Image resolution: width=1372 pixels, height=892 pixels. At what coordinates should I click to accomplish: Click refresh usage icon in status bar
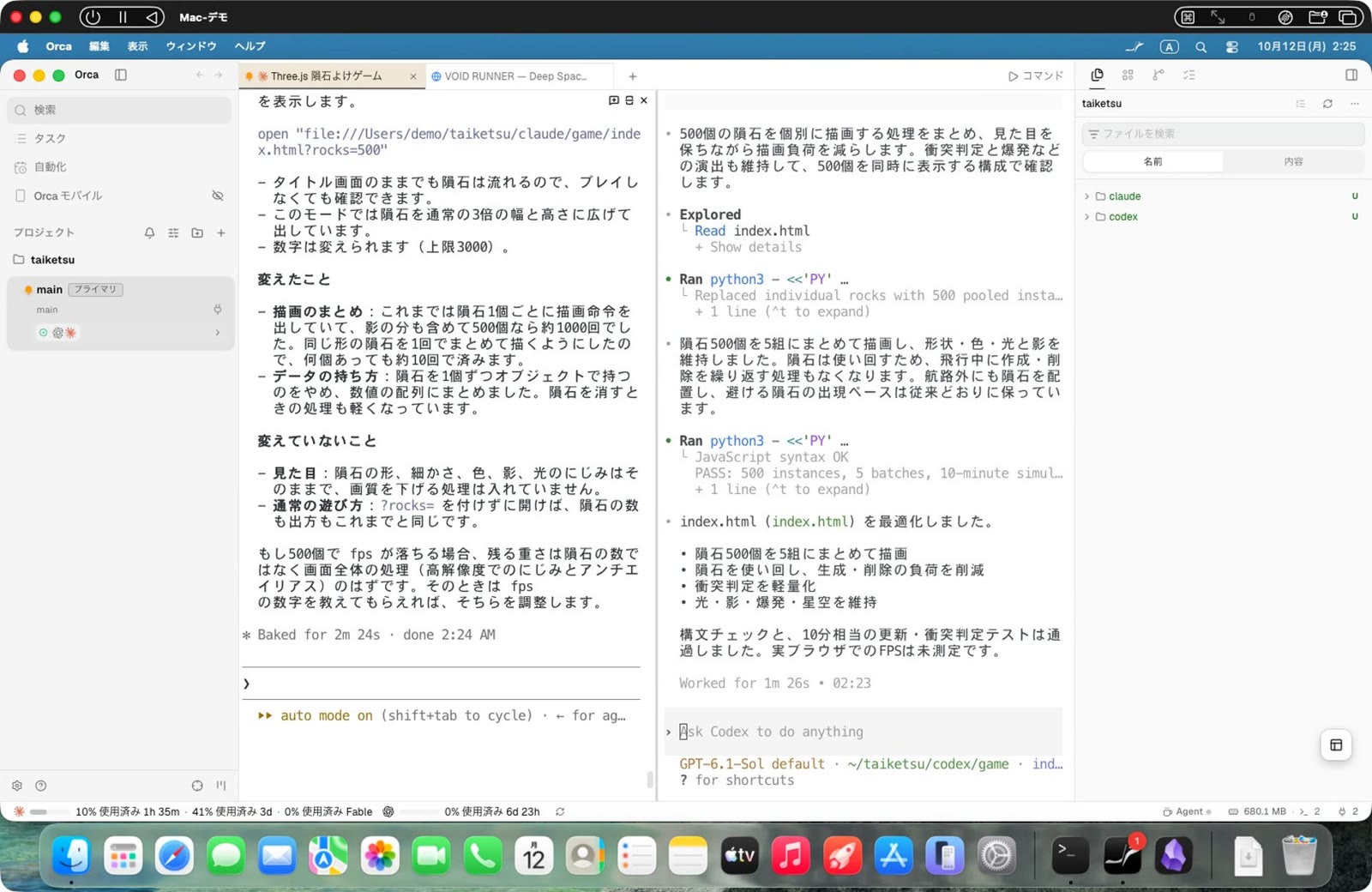click(560, 811)
